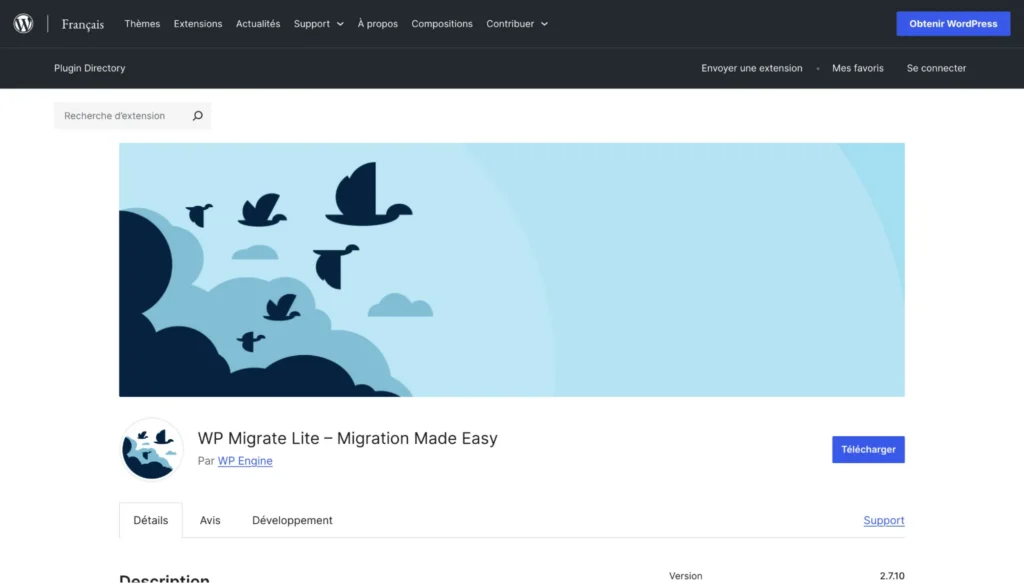This screenshot has width=1024, height=583.
Task: Expand the Support dropdown menu
Action: 319,24
